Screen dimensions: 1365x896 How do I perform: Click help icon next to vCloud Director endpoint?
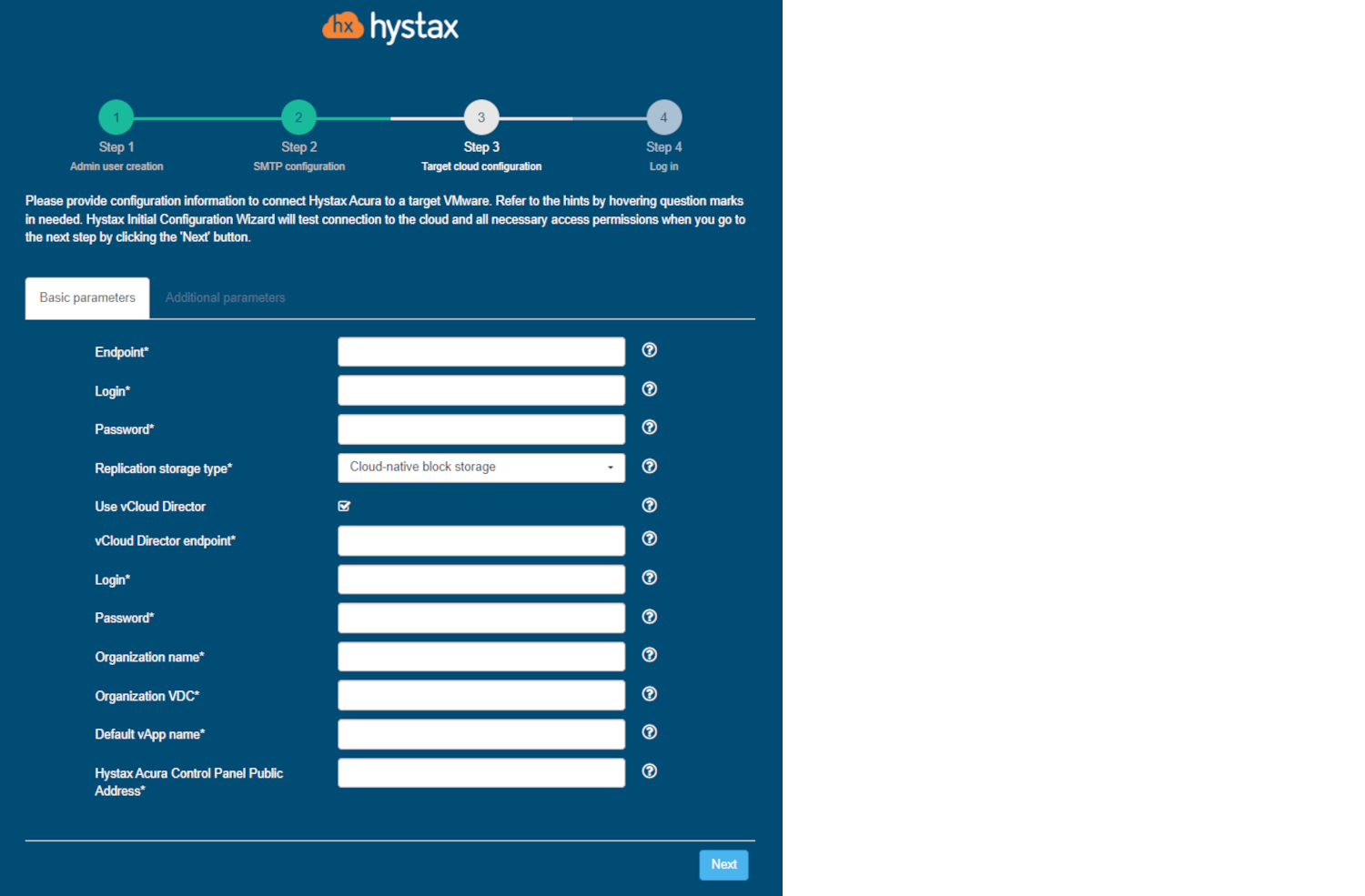[x=649, y=539]
